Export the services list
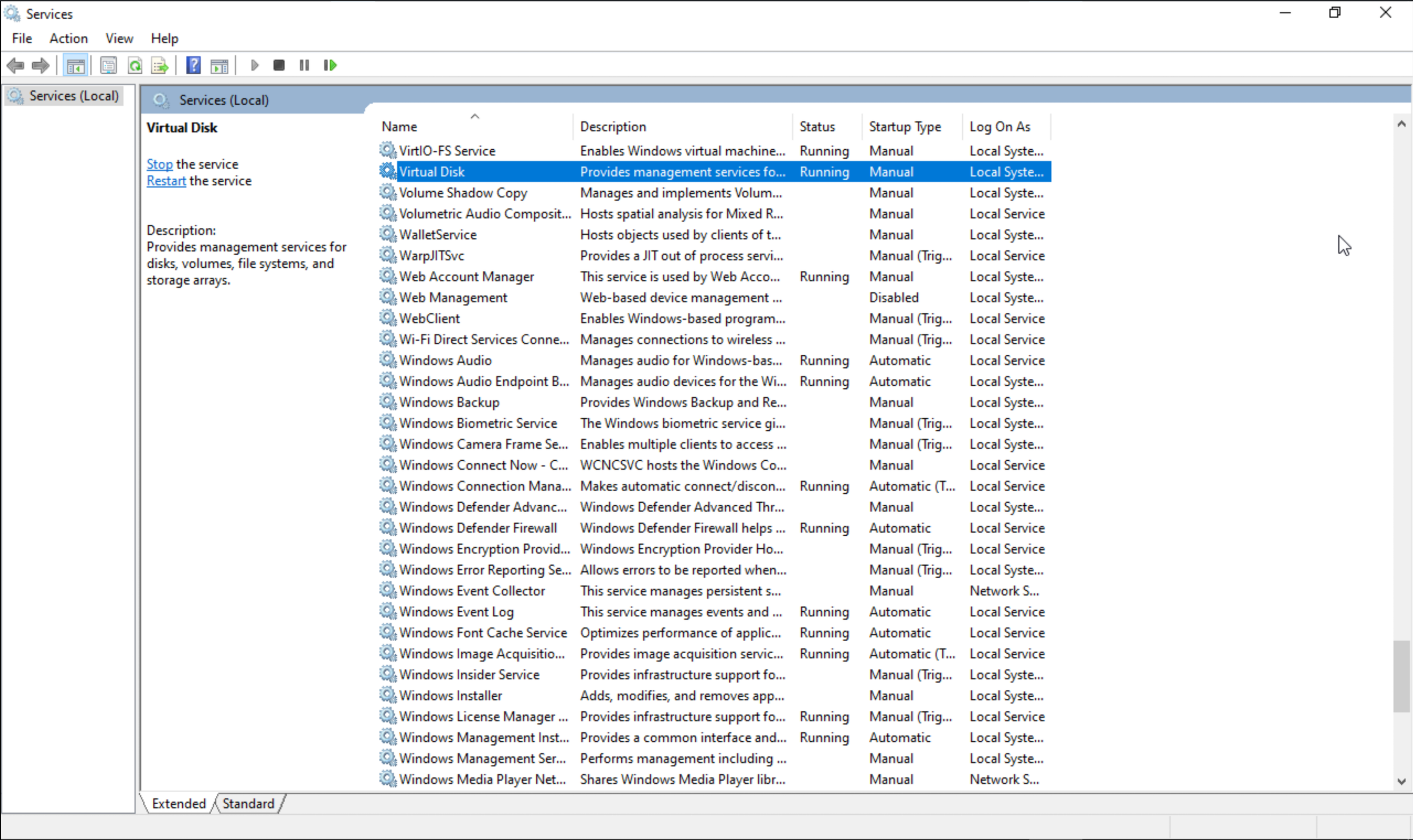This screenshot has width=1413, height=840. (x=160, y=65)
